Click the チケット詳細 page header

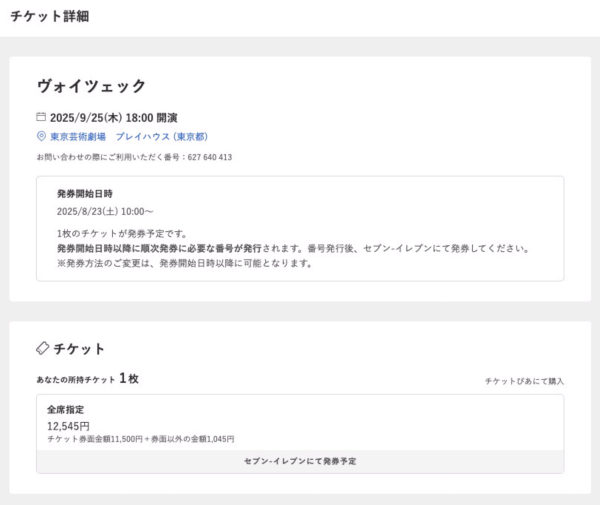pos(46,17)
